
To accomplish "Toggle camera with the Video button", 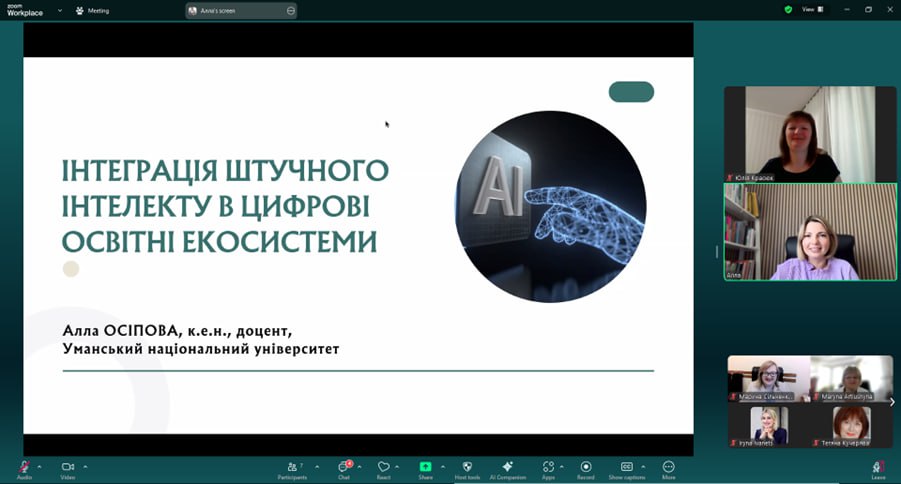I will click(x=68, y=467).
